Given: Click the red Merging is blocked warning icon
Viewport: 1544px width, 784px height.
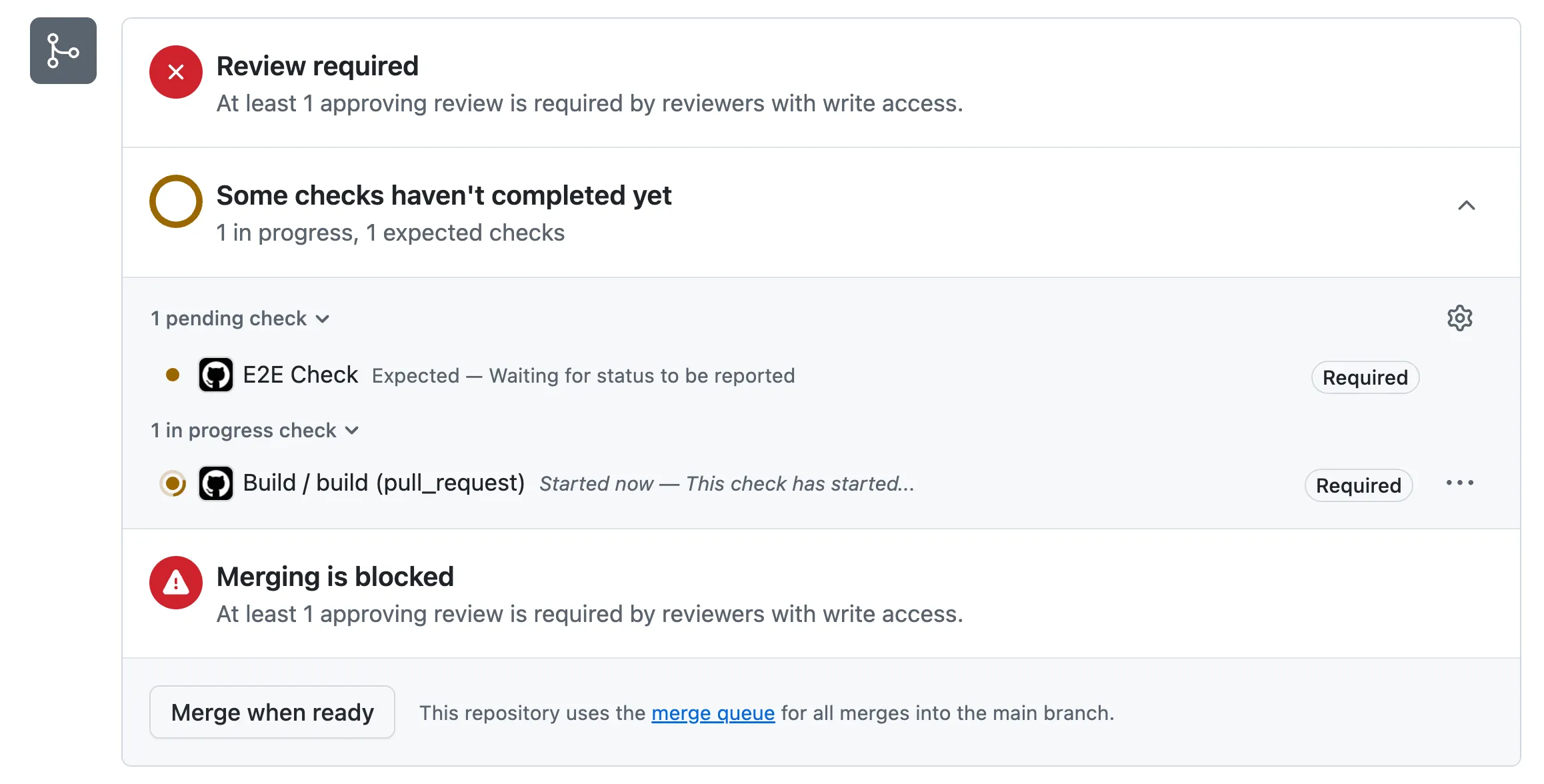Looking at the screenshot, I should click(176, 583).
